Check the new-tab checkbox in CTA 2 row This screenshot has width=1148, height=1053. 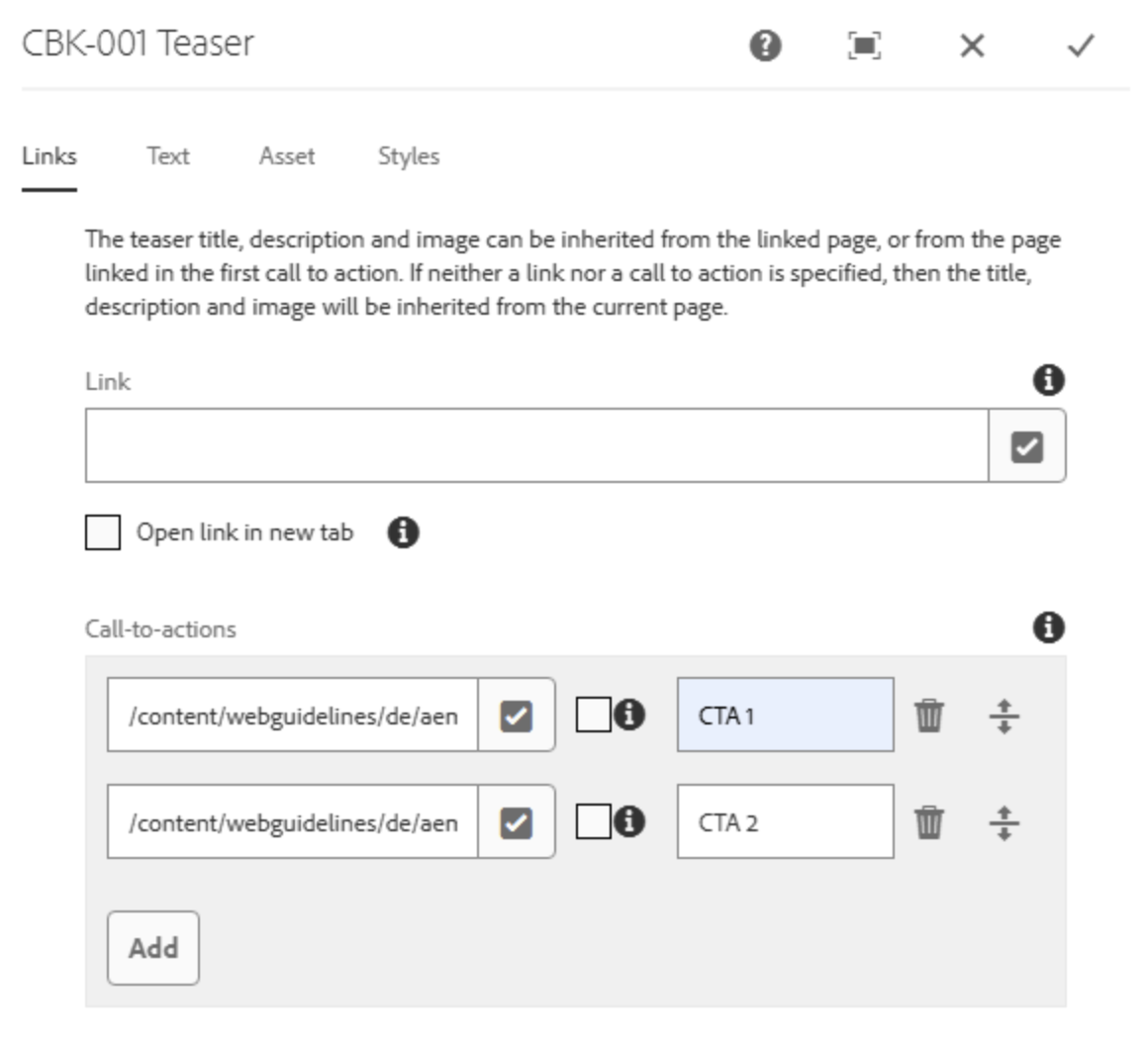[x=593, y=821]
